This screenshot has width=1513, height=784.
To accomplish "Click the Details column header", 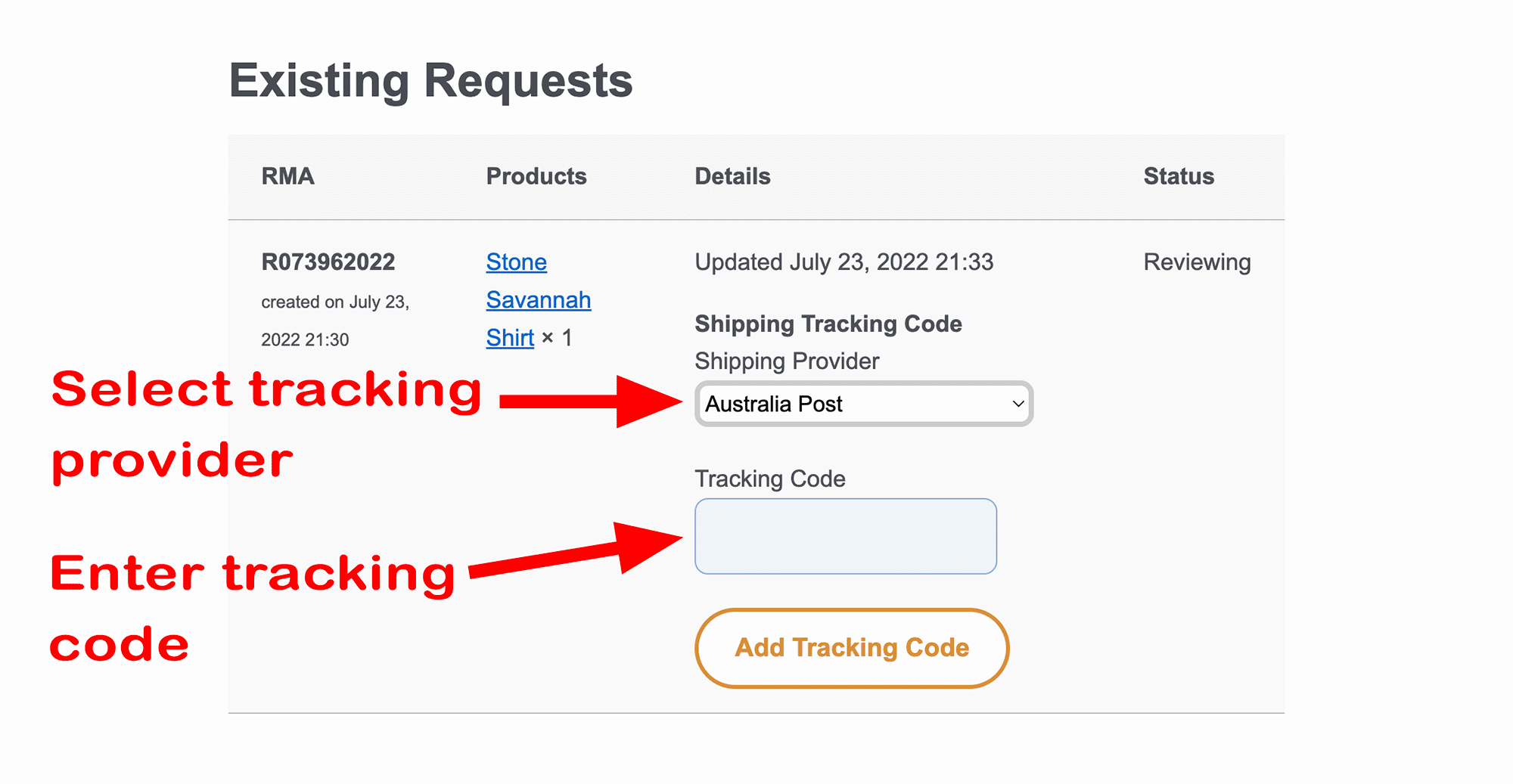I will point(732,176).
